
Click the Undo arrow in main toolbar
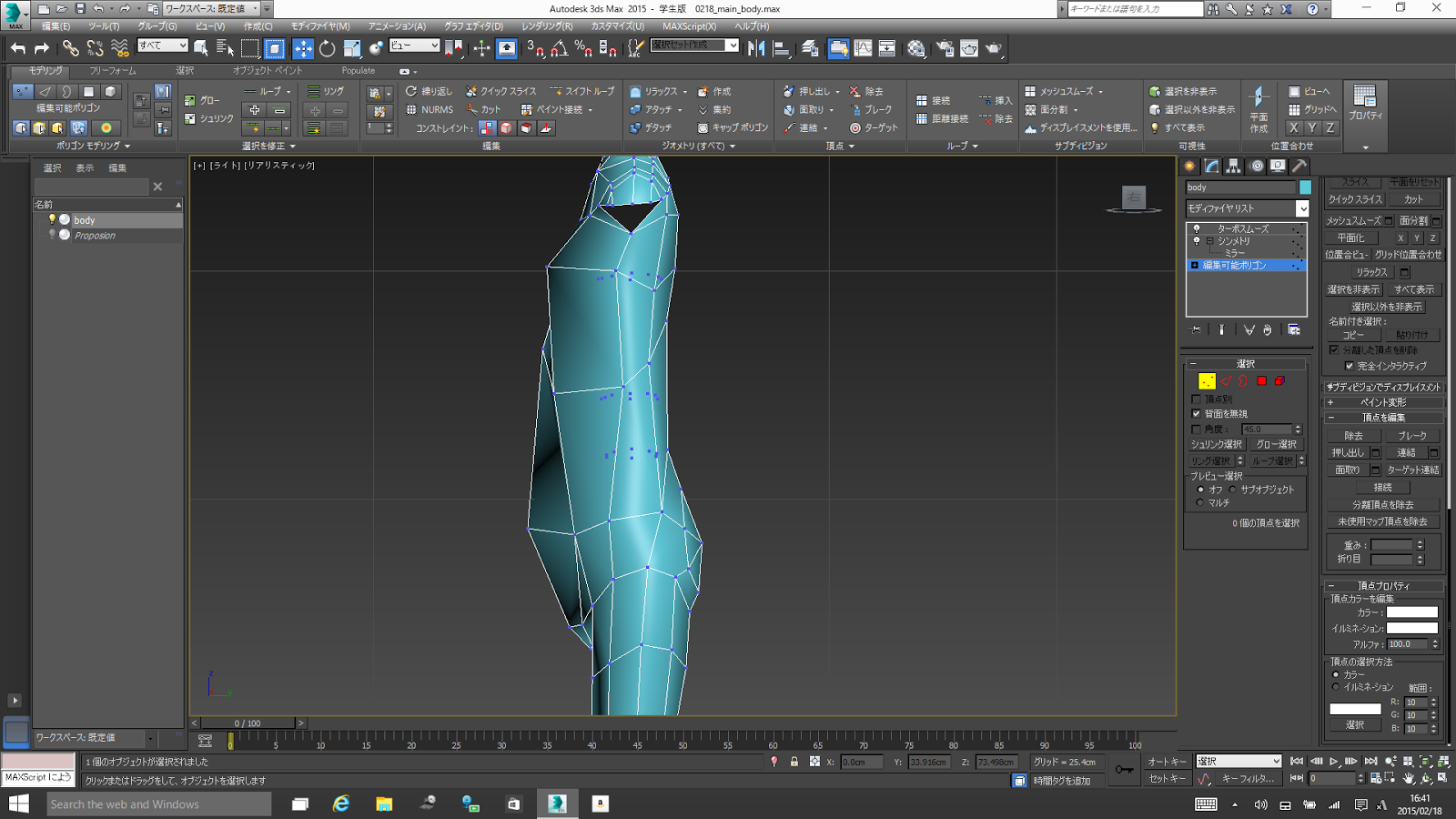18,48
